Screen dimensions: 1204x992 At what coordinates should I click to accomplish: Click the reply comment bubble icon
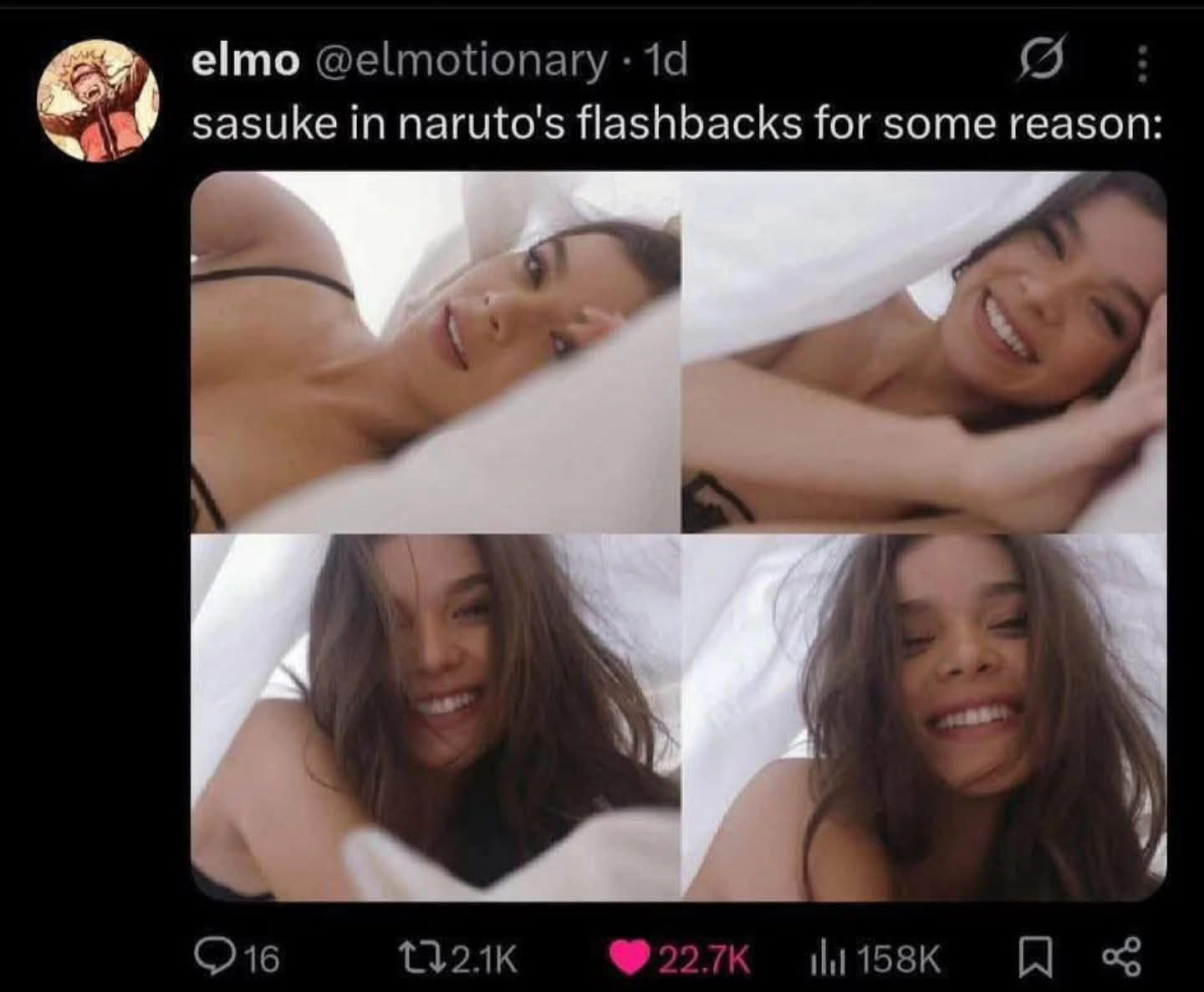coord(211,959)
